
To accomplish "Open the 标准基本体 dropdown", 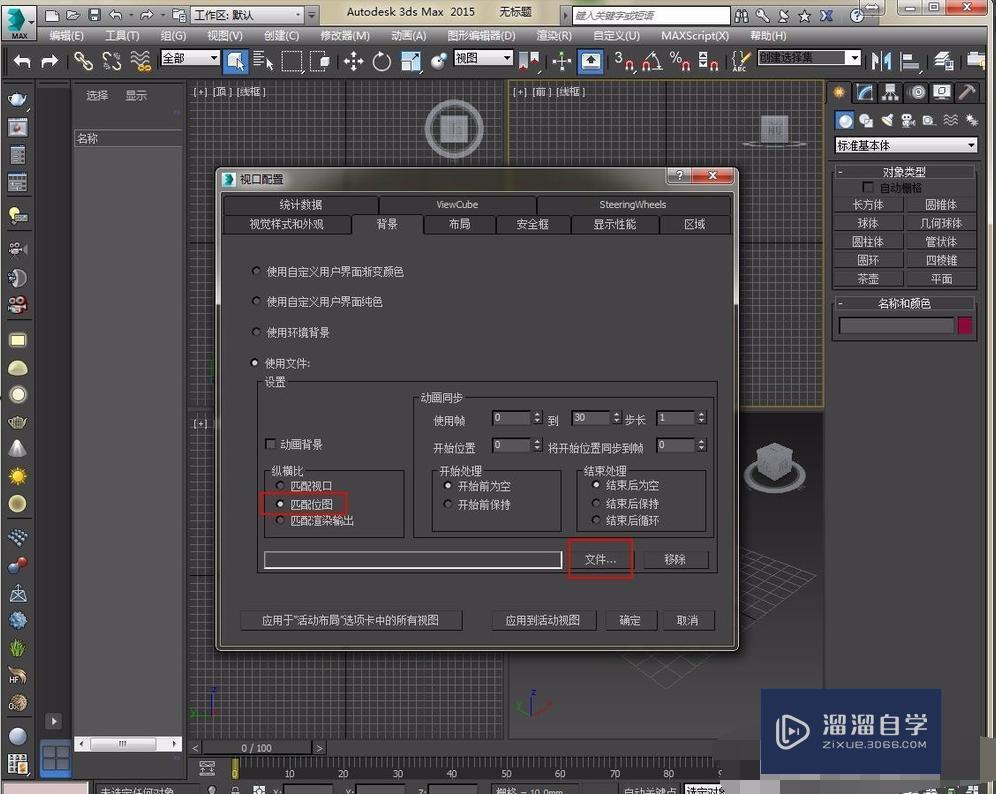I will [905, 144].
